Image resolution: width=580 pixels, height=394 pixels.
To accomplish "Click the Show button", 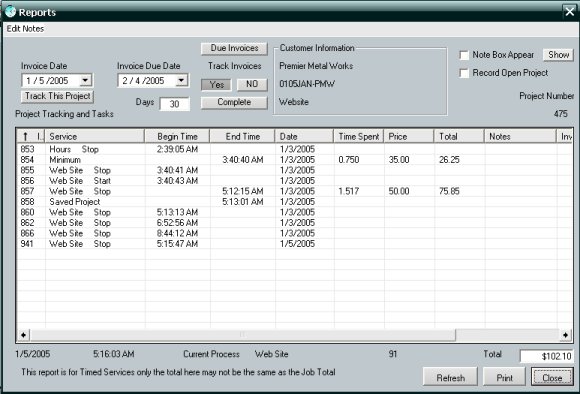I will [558, 55].
